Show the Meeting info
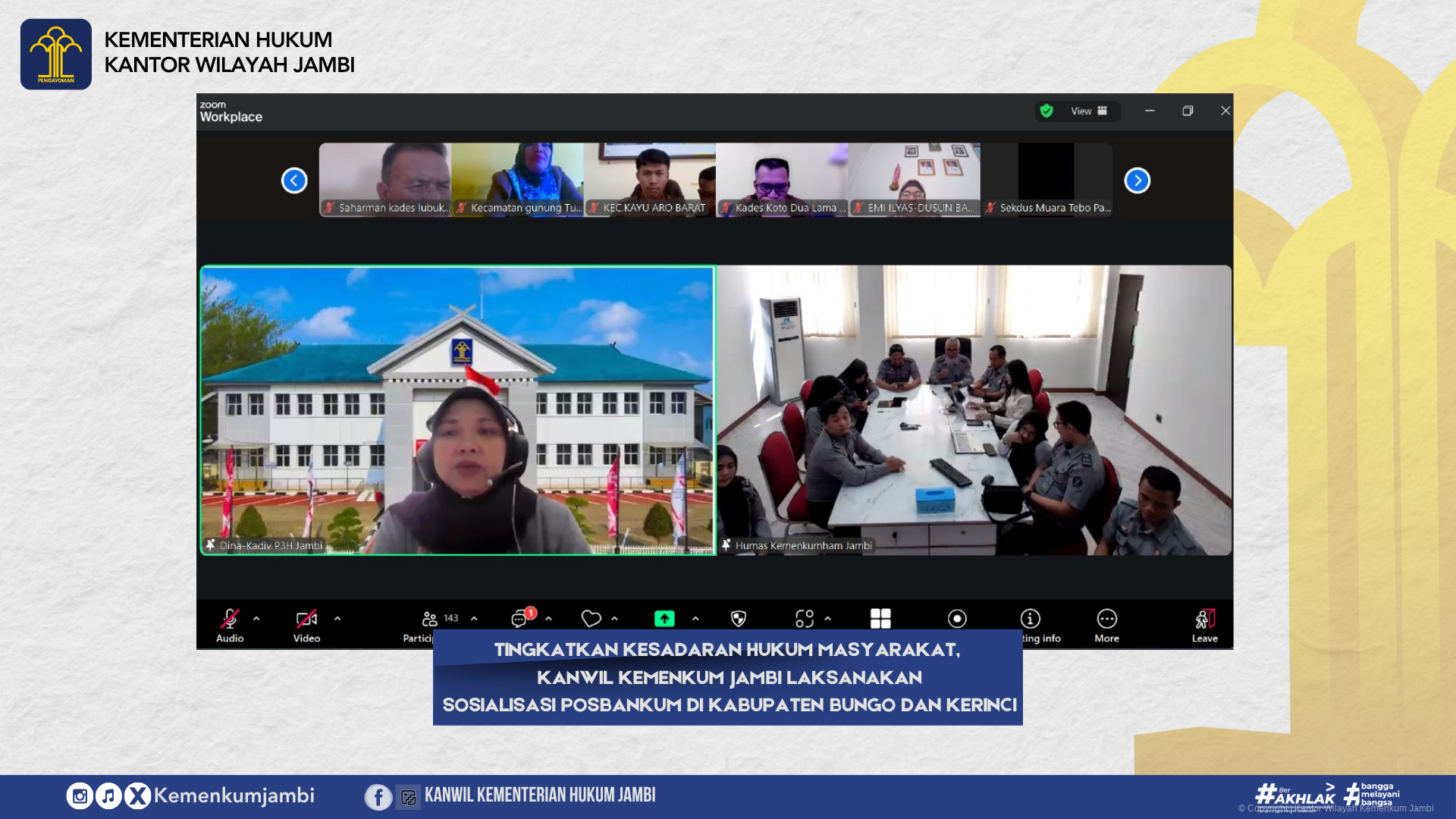This screenshot has height=819, width=1456. point(1030,618)
